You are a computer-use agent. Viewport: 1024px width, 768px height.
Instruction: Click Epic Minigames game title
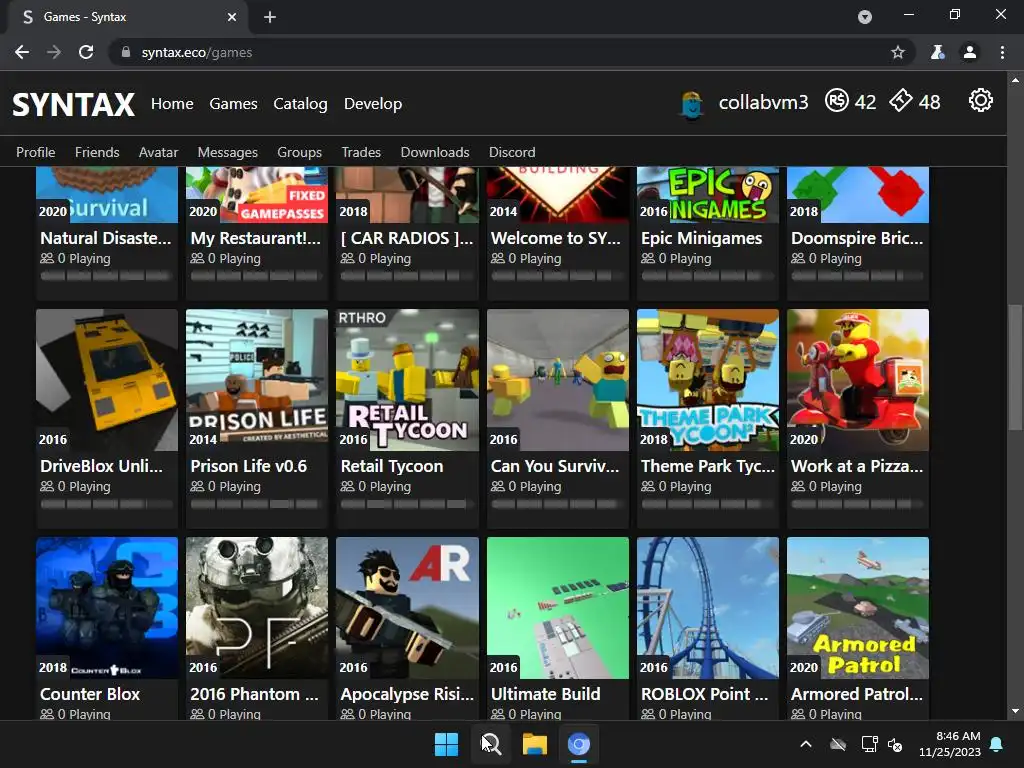[x=701, y=238]
